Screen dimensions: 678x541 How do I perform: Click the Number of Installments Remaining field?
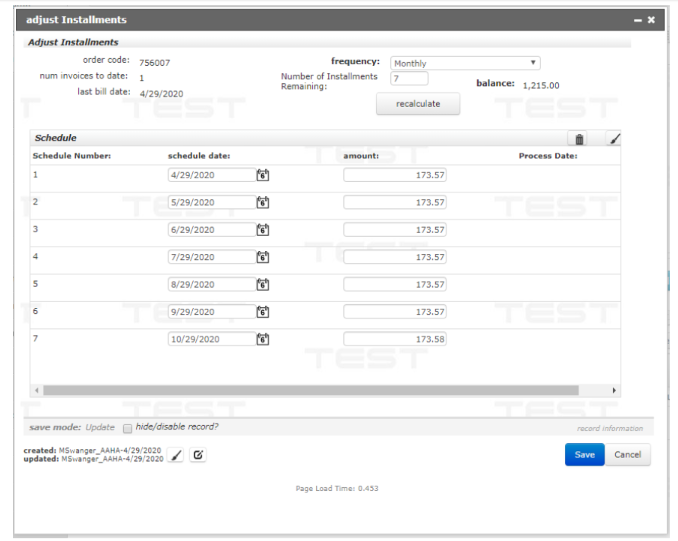tap(409, 79)
